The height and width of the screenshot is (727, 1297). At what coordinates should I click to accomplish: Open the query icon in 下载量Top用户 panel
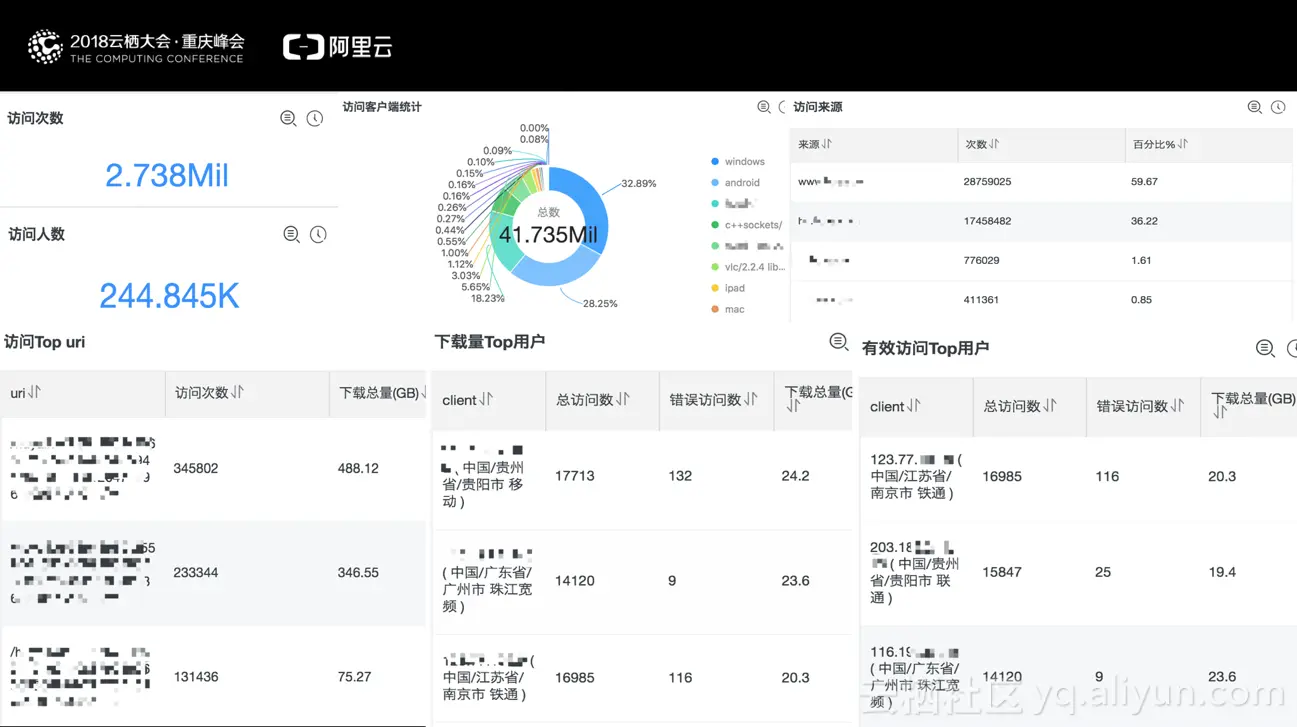pos(839,342)
